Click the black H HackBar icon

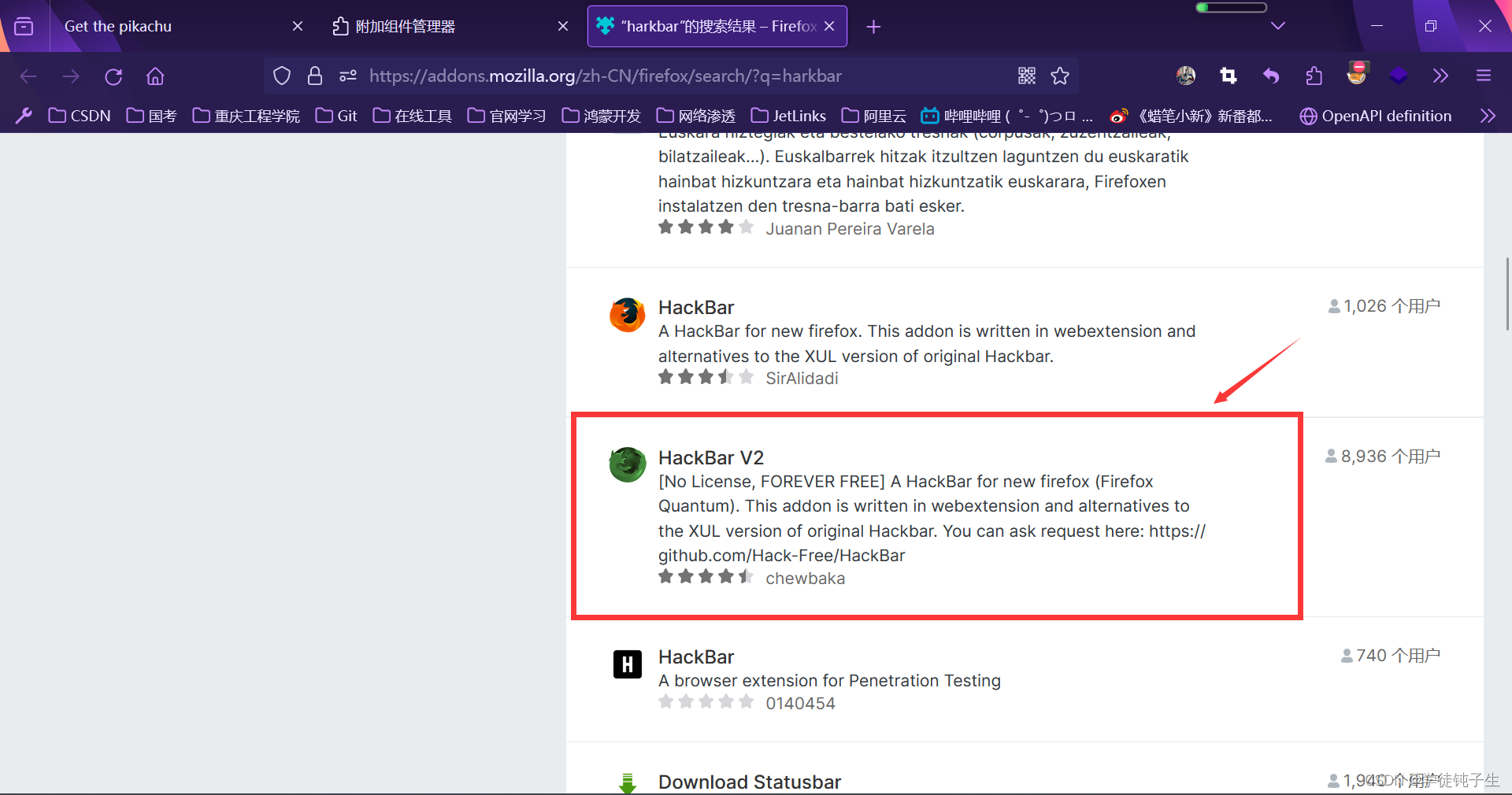click(628, 664)
